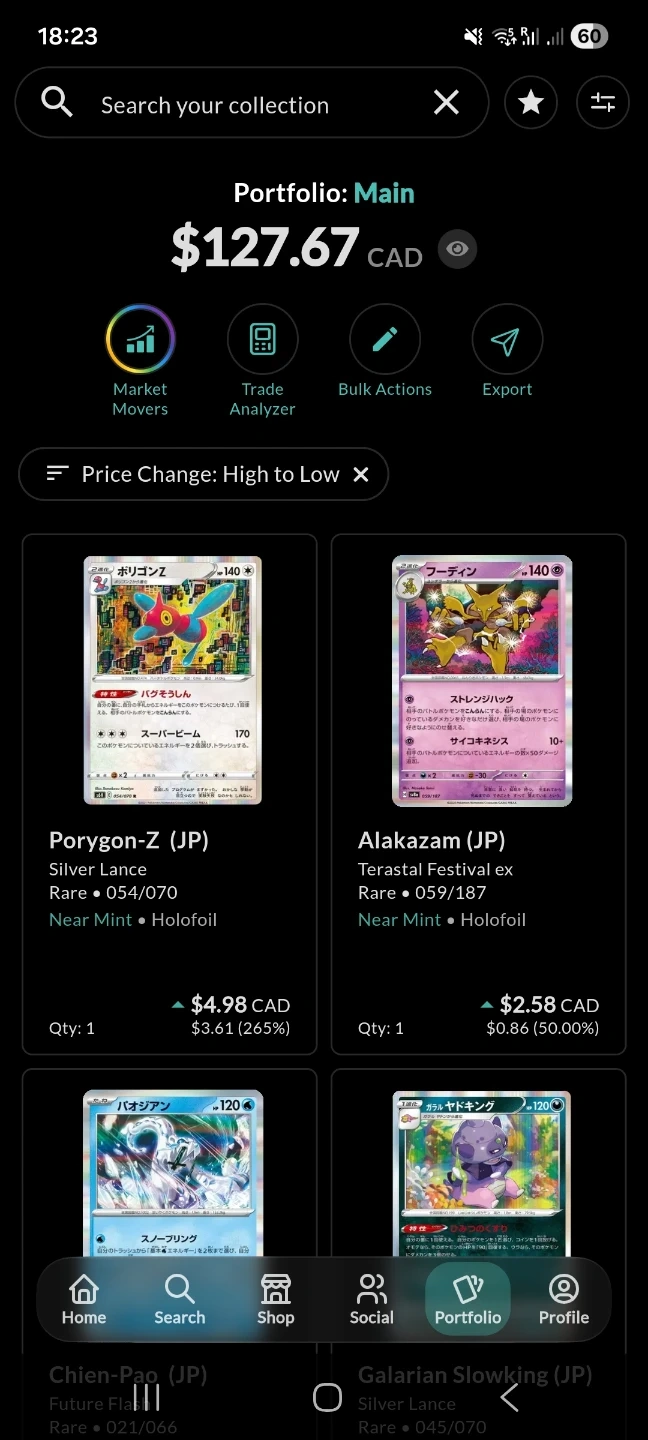
Task: Open the Trade Analyzer calculator icon
Action: click(263, 340)
